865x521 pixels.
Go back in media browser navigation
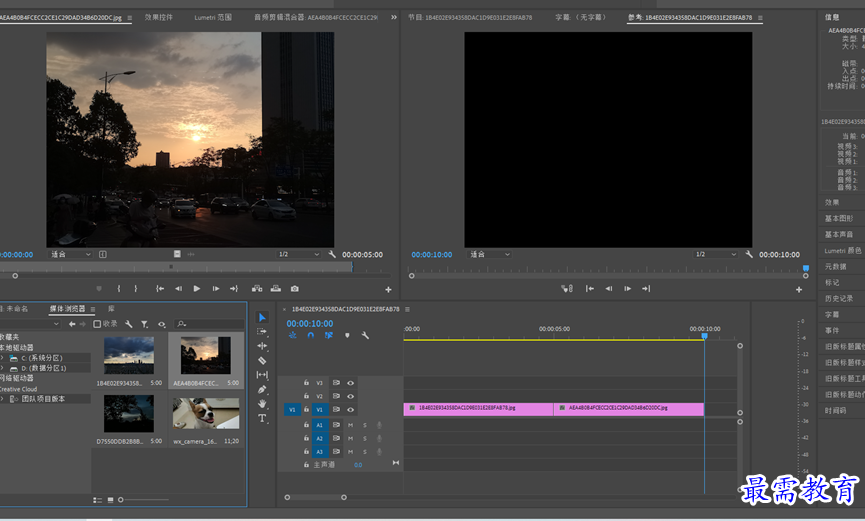tap(72, 324)
